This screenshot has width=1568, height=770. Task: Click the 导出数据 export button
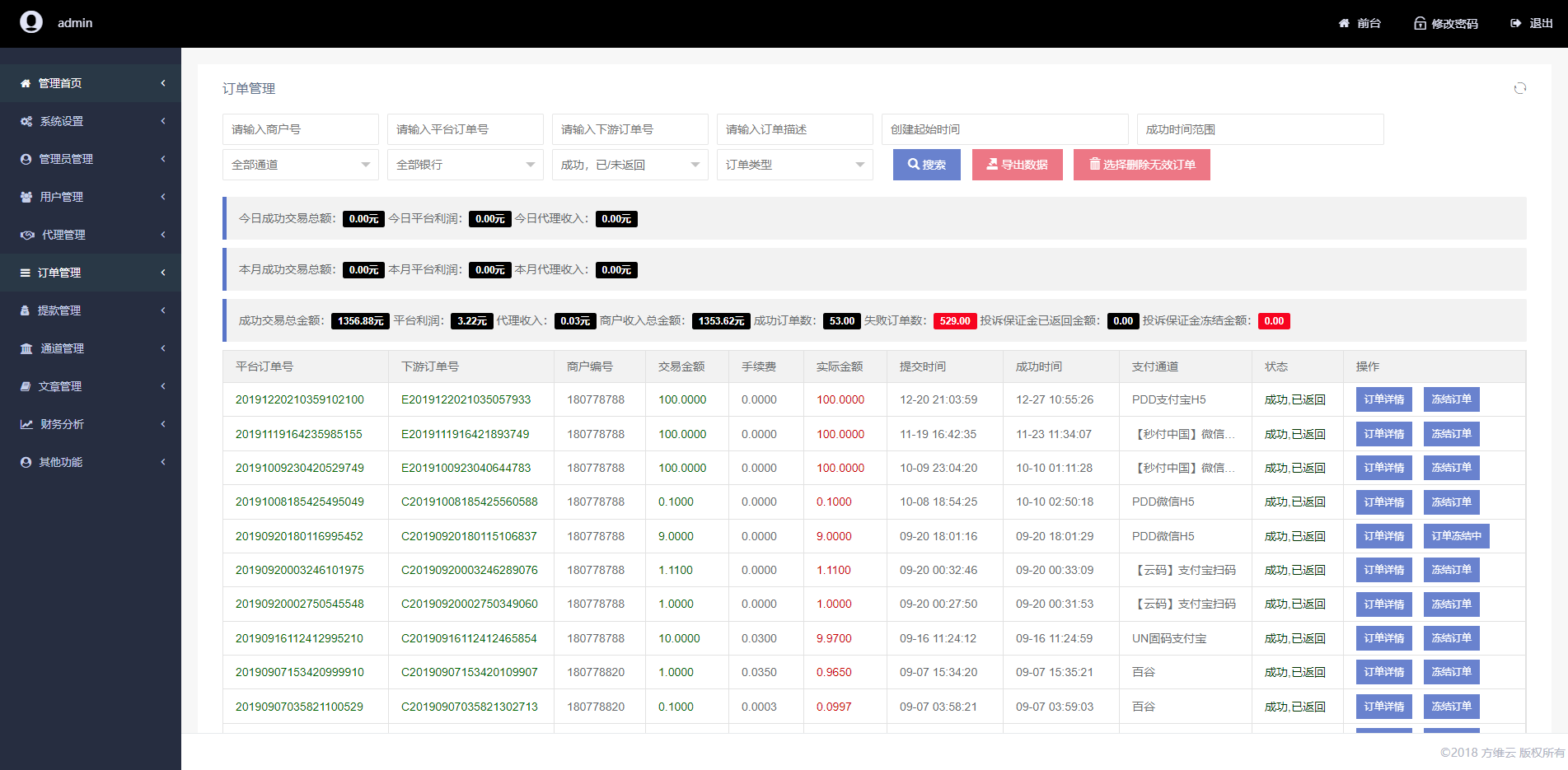tap(1017, 165)
